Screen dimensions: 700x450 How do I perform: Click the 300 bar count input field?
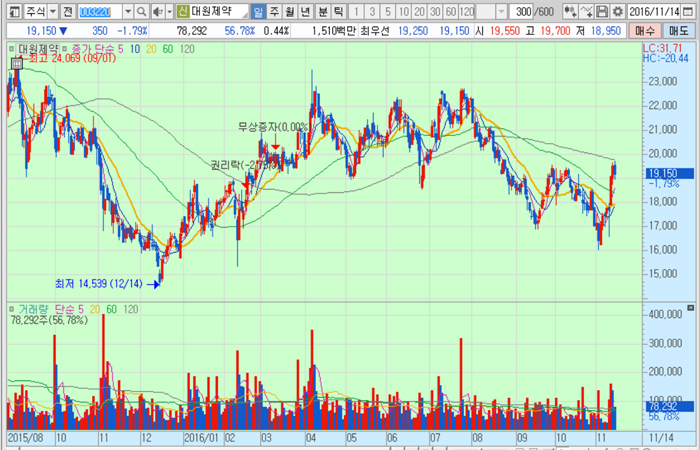[x=521, y=11]
